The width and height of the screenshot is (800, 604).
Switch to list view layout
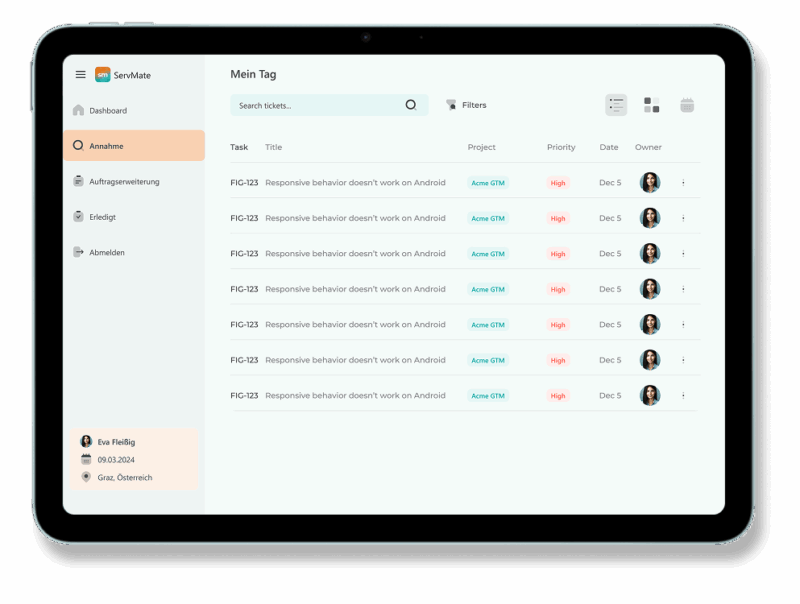click(616, 105)
